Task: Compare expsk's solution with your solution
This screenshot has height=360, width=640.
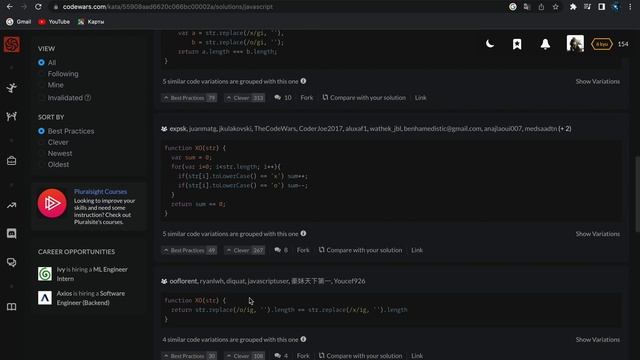Action: pyautogui.click(x=360, y=250)
